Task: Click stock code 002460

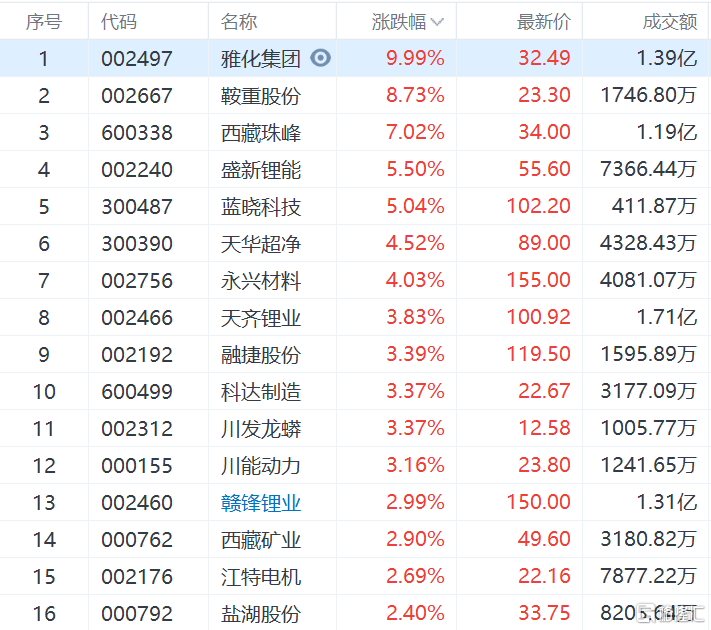Action: (137, 503)
